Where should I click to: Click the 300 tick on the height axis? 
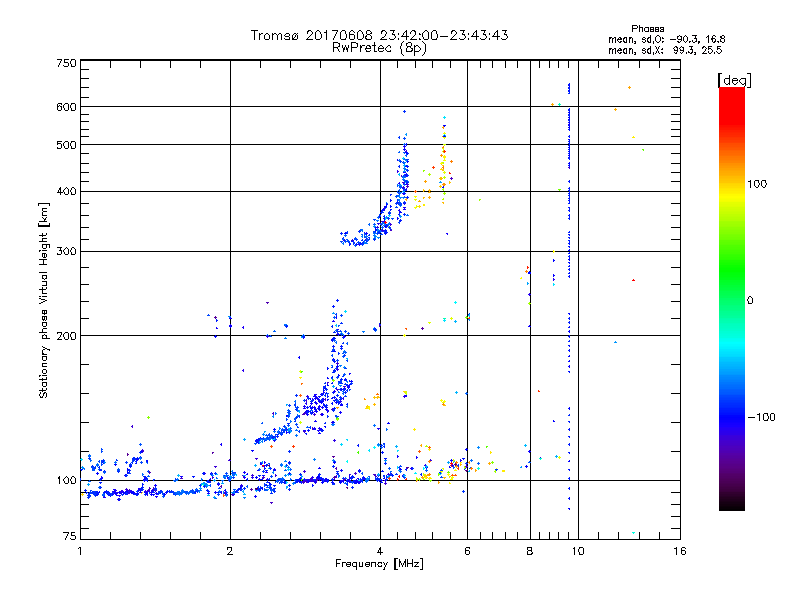tap(66, 251)
